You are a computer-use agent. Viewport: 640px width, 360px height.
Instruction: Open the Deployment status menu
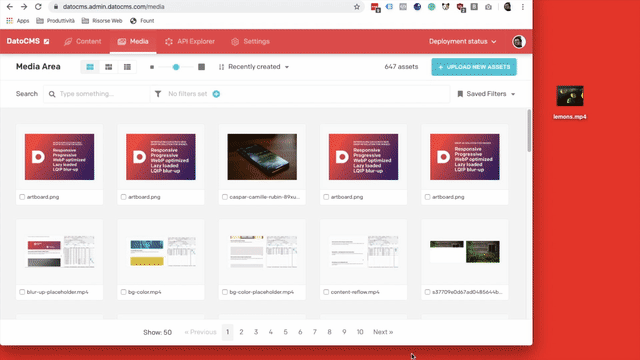[x=462, y=42]
